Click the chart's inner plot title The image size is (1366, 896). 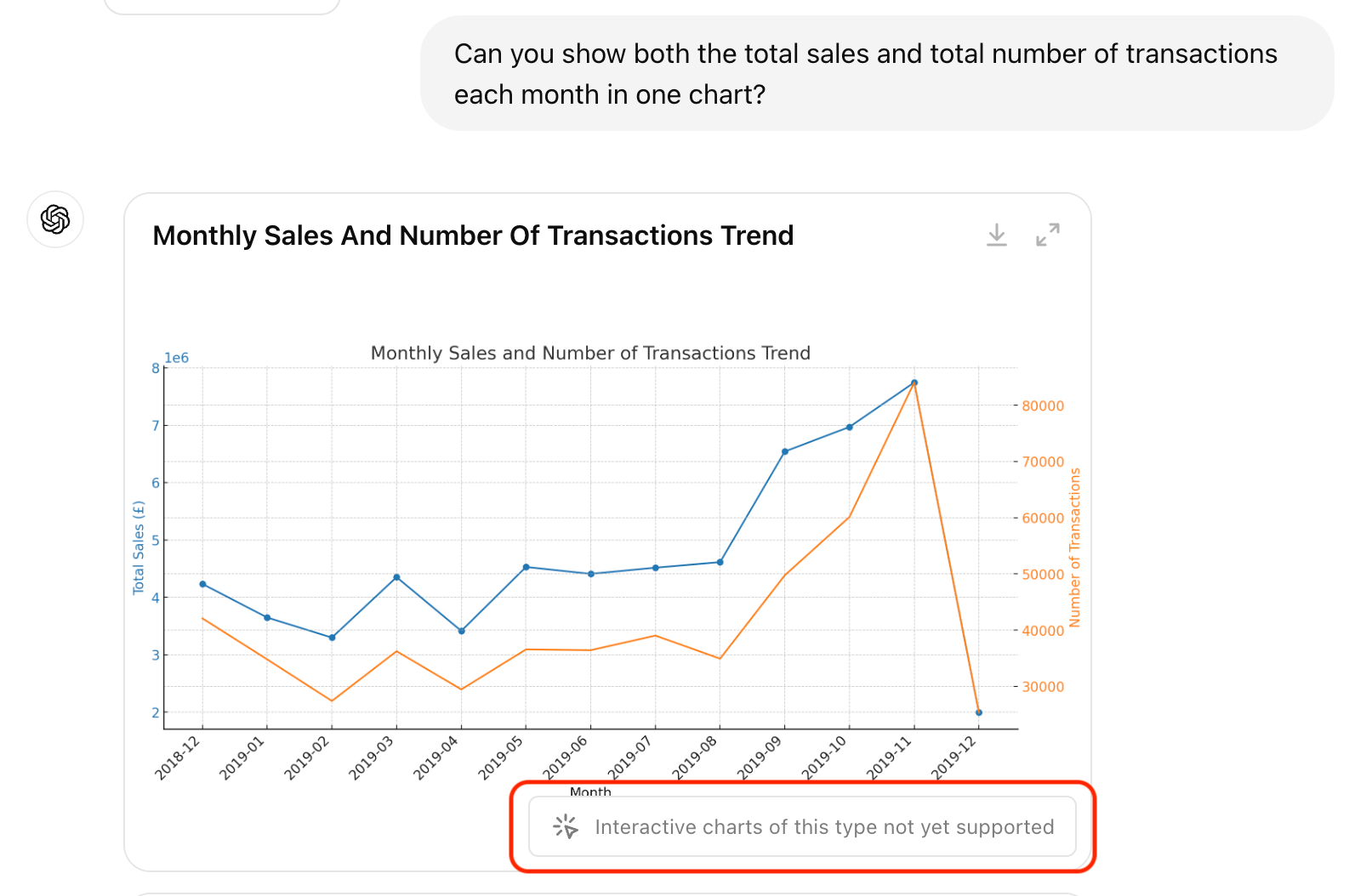pos(590,353)
